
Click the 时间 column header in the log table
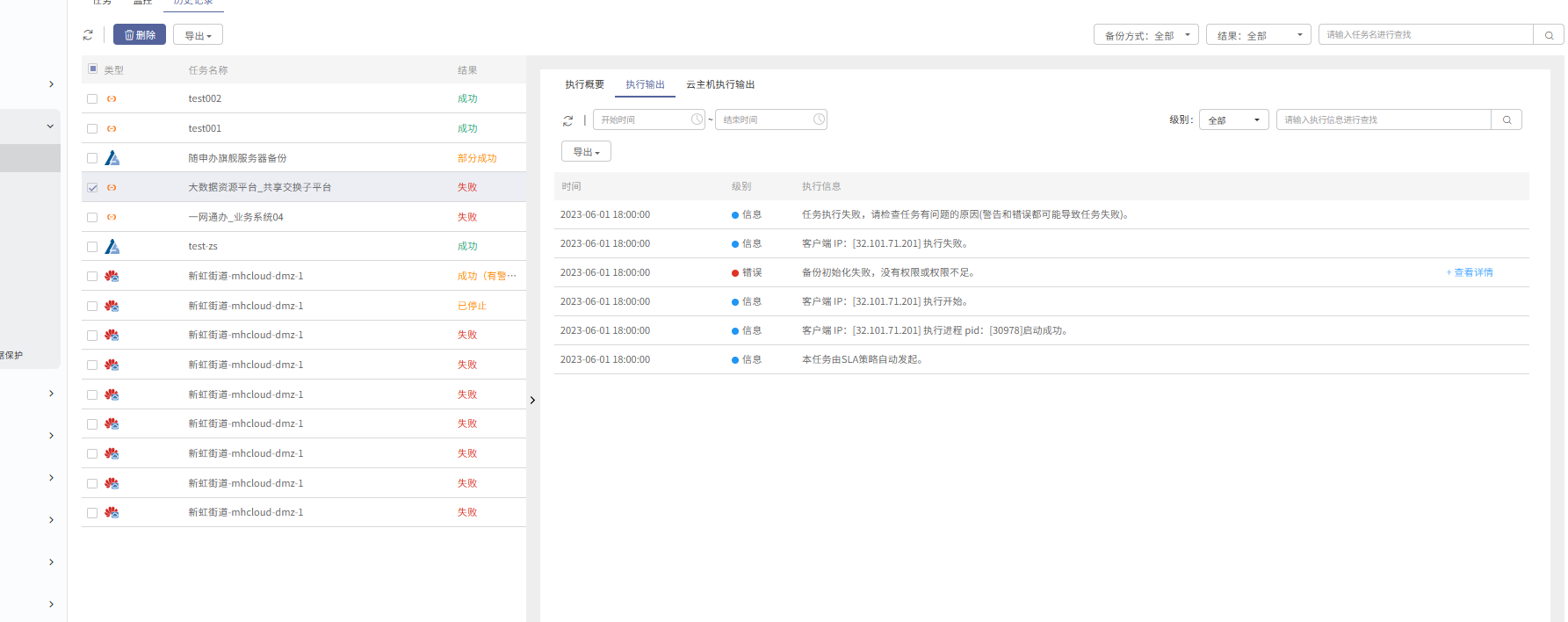tap(571, 186)
